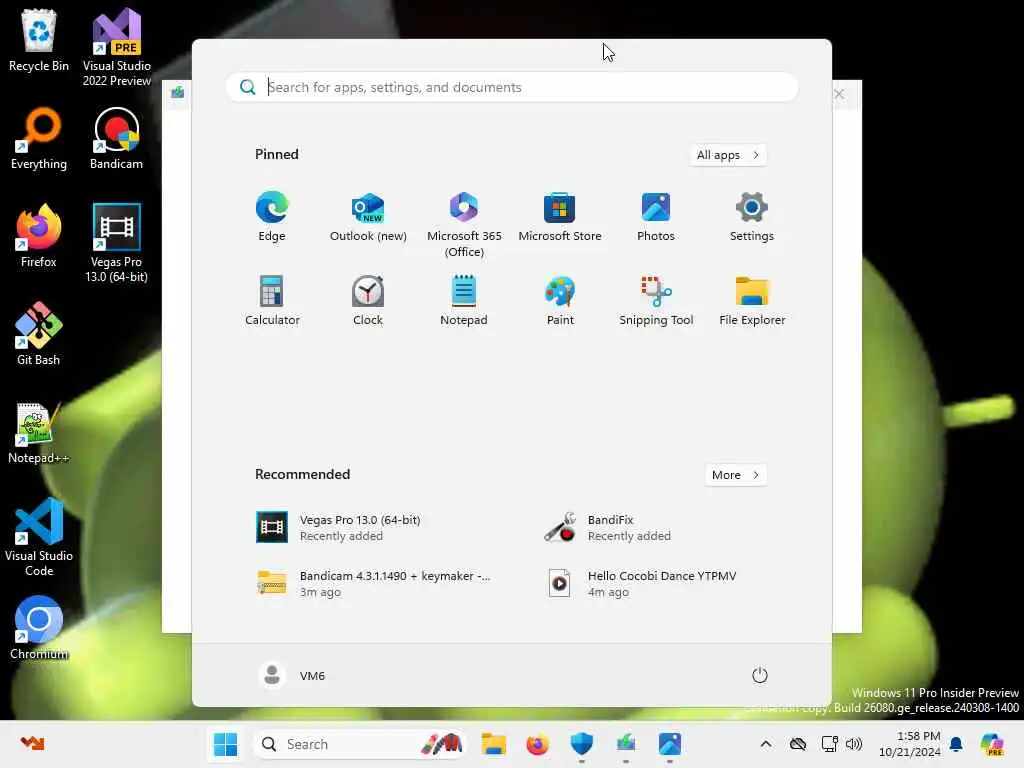
Task: Open cloud sync tray icon
Action: pyautogui.click(x=797, y=744)
